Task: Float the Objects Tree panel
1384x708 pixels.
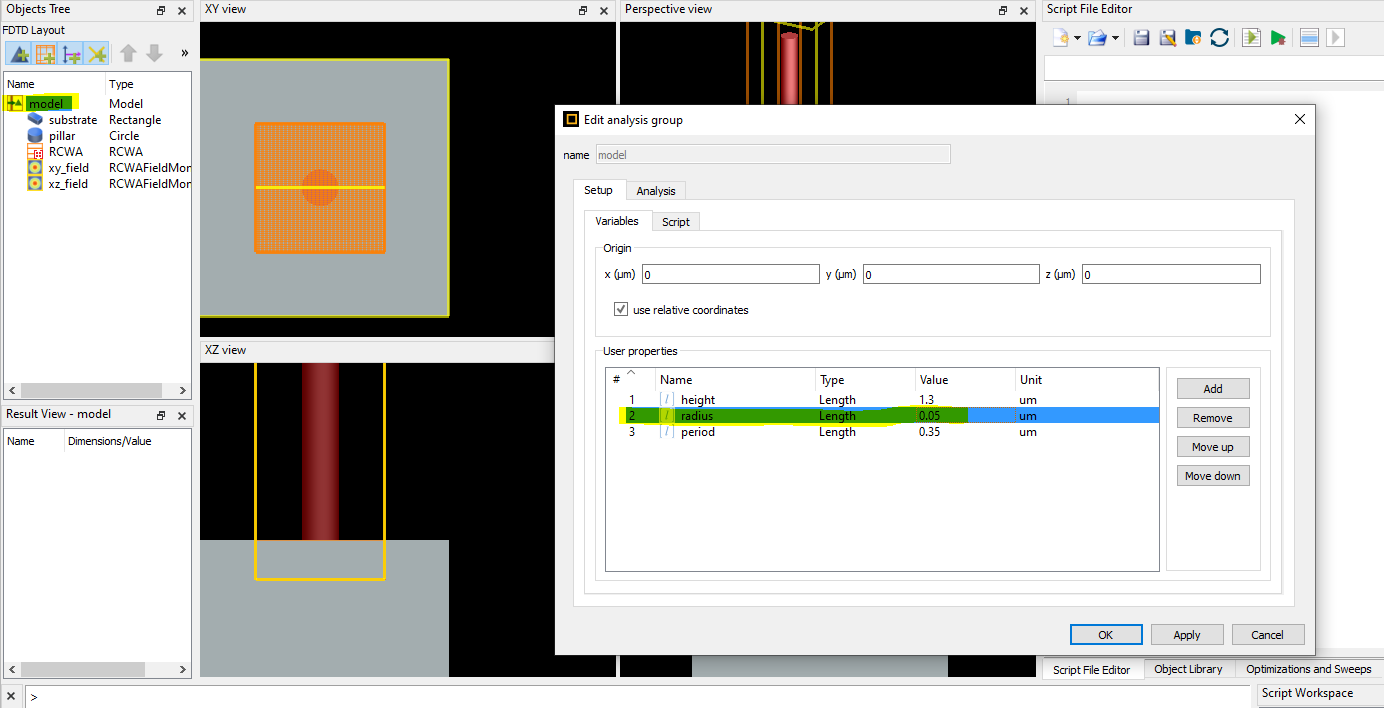Action: 161,11
